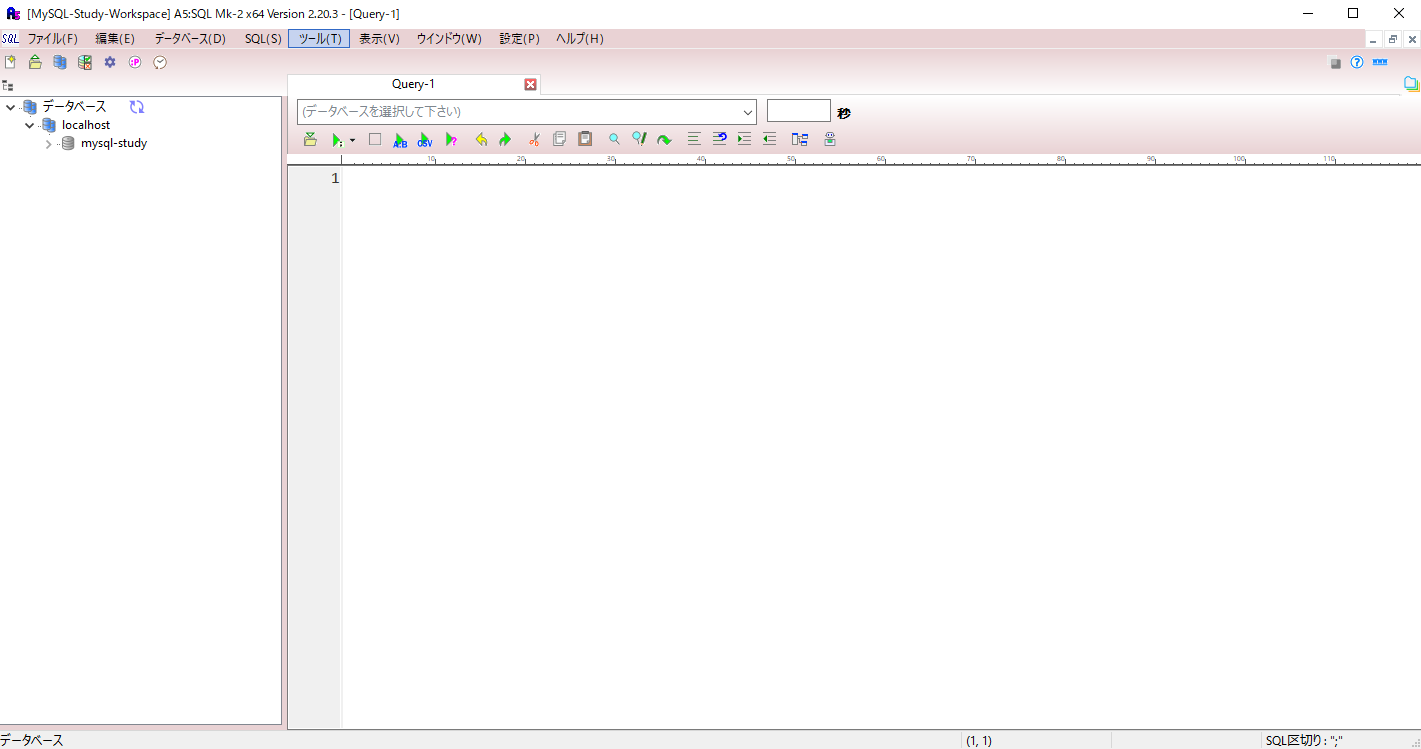Search the SQL with the magnifier icon

[614, 139]
